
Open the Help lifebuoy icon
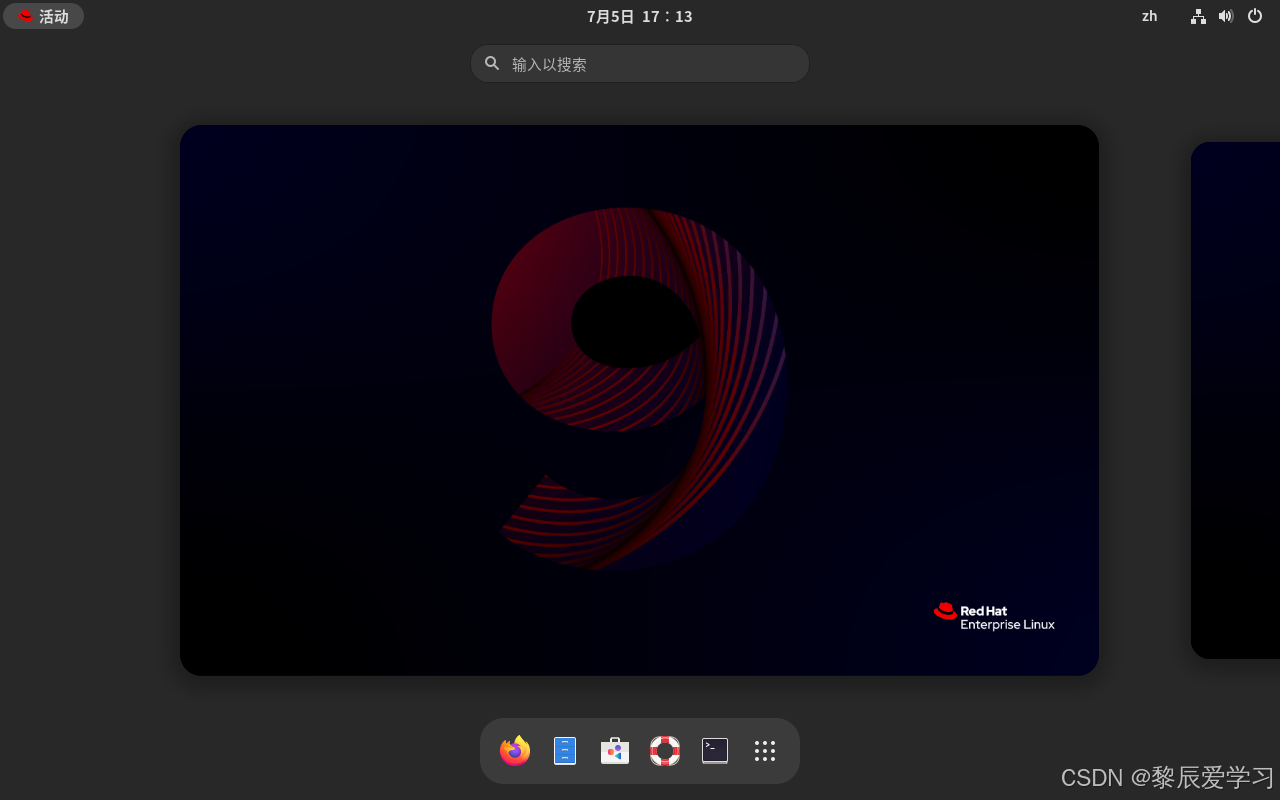[665, 751]
